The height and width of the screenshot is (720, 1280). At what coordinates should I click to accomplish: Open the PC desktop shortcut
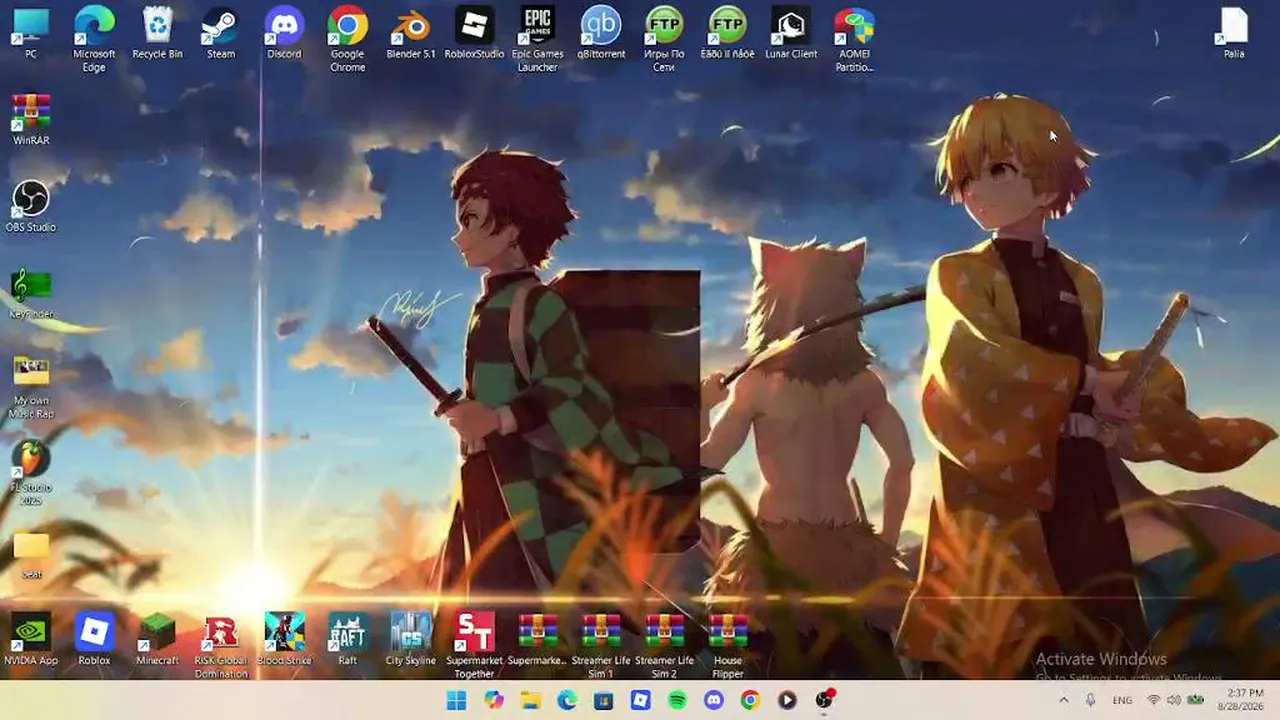[x=31, y=33]
